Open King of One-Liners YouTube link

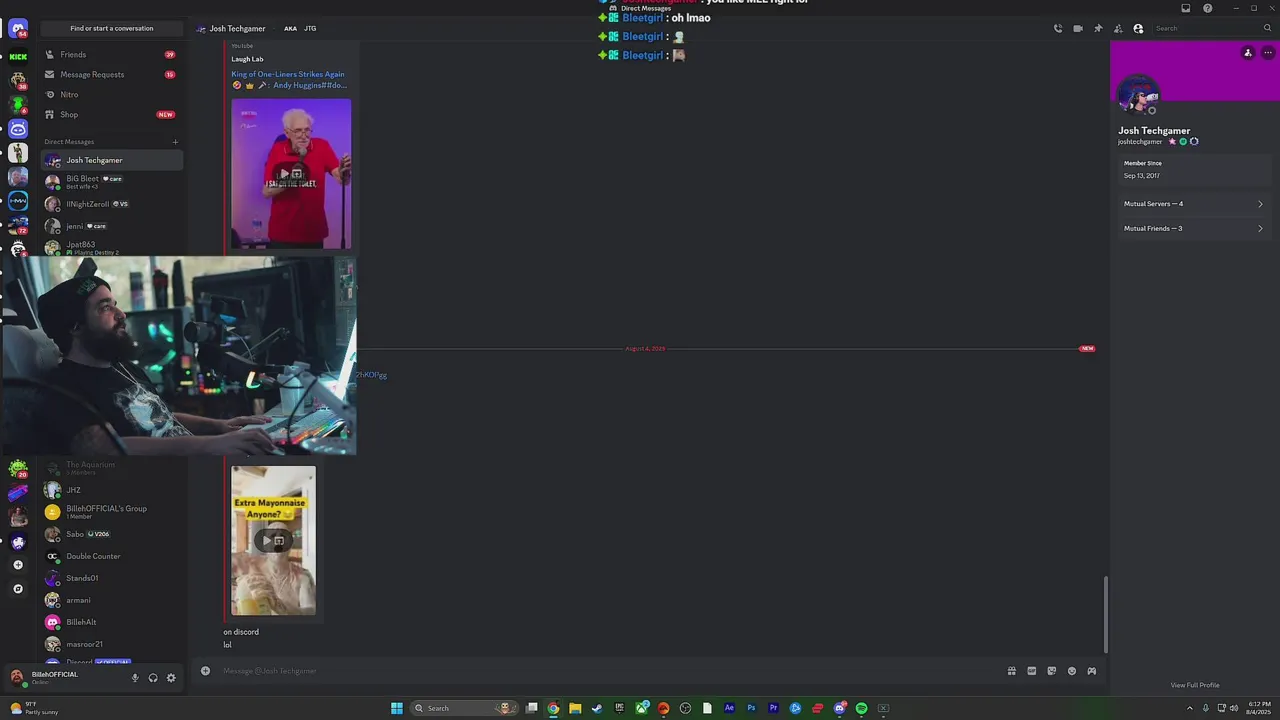point(288,80)
